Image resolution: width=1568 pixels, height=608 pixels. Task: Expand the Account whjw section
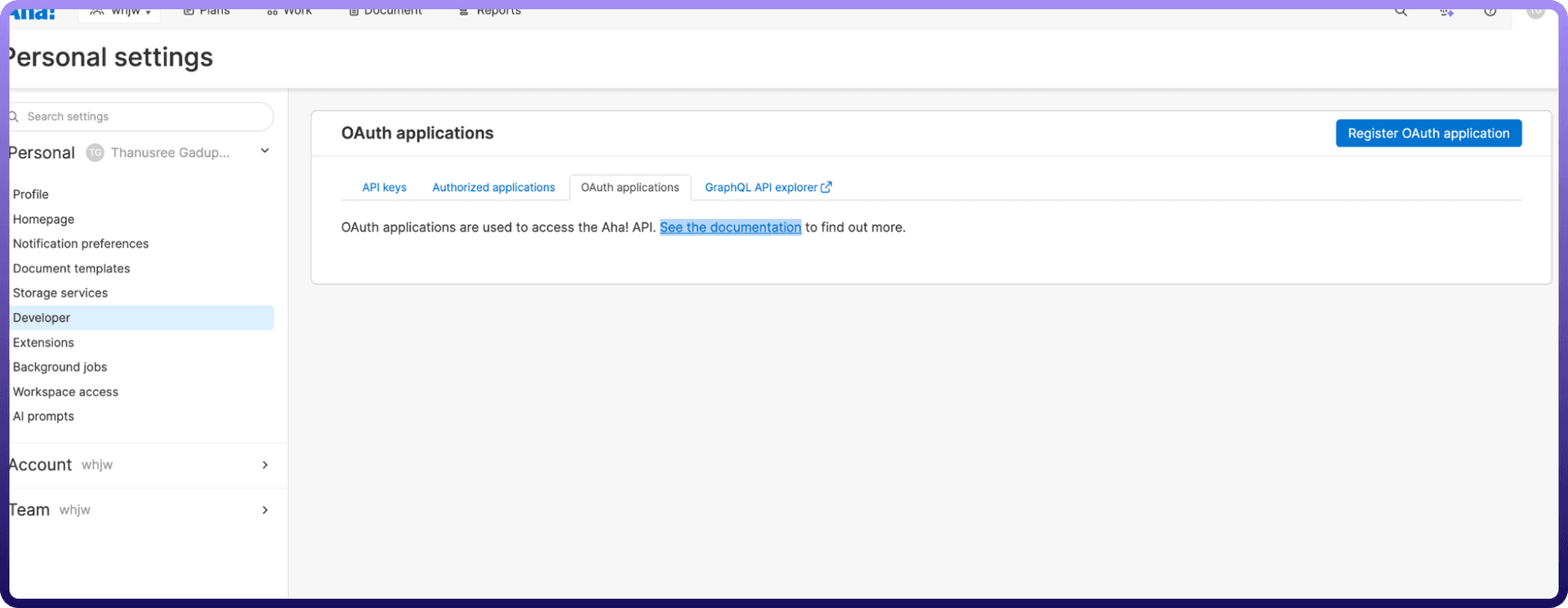coord(265,465)
